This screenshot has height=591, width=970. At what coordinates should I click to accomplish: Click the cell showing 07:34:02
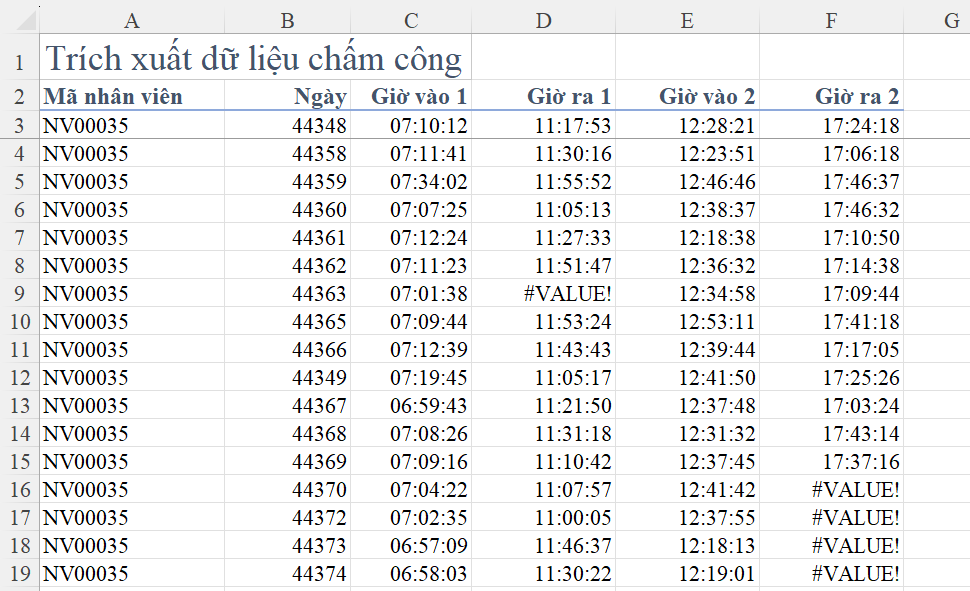click(x=428, y=182)
